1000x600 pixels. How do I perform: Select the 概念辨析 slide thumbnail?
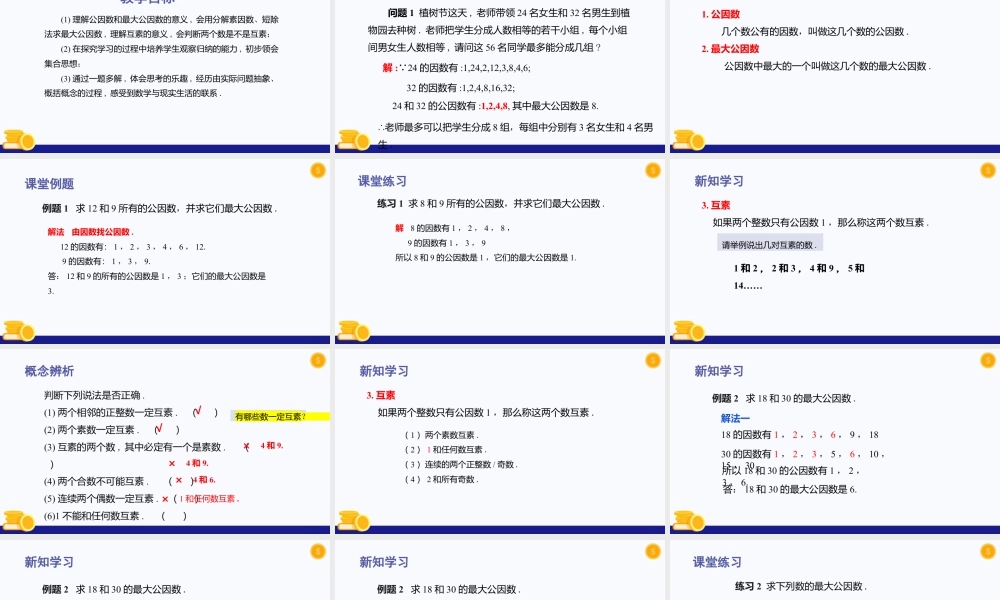165,445
